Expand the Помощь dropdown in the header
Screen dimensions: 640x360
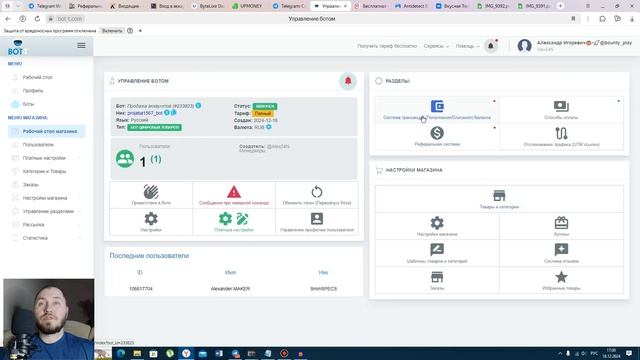(467, 46)
